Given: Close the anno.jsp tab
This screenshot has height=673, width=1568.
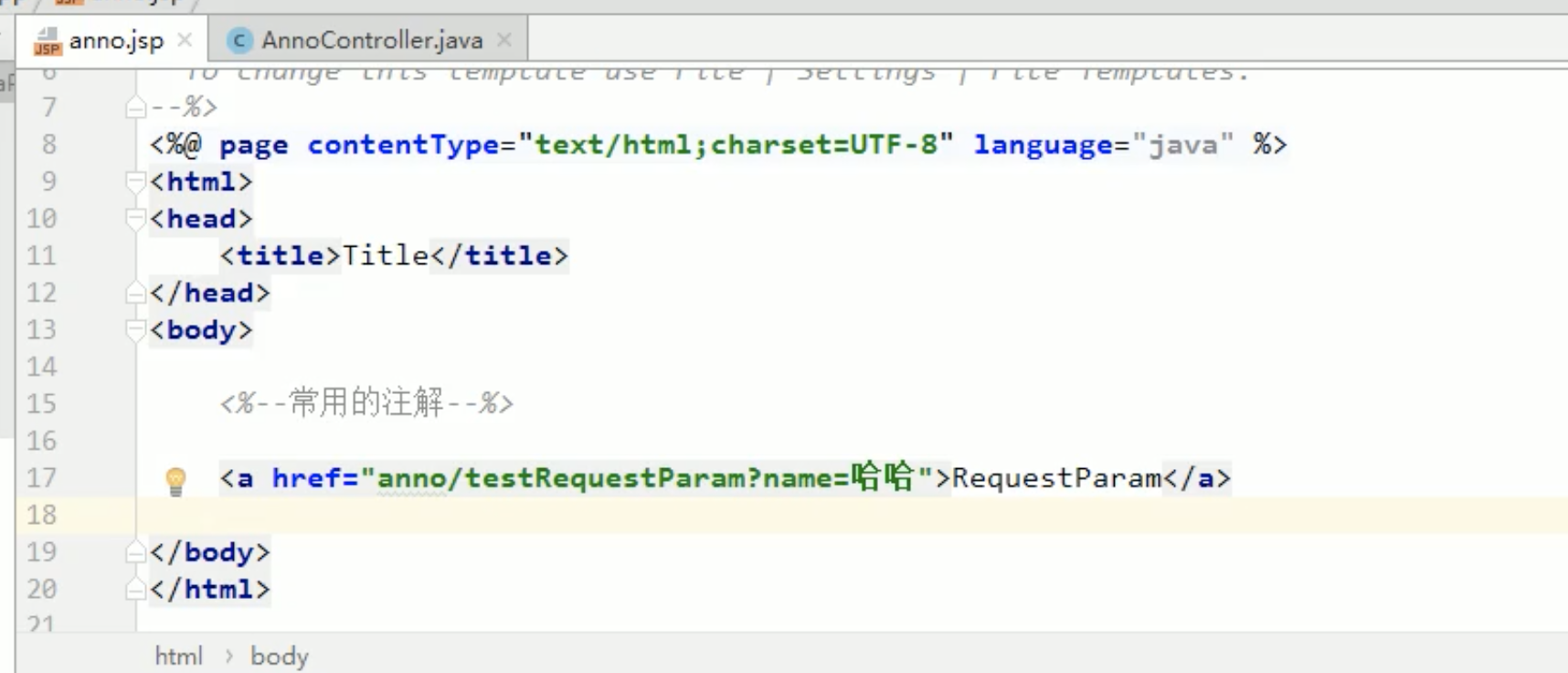Looking at the screenshot, I should [x=185, y=40].
